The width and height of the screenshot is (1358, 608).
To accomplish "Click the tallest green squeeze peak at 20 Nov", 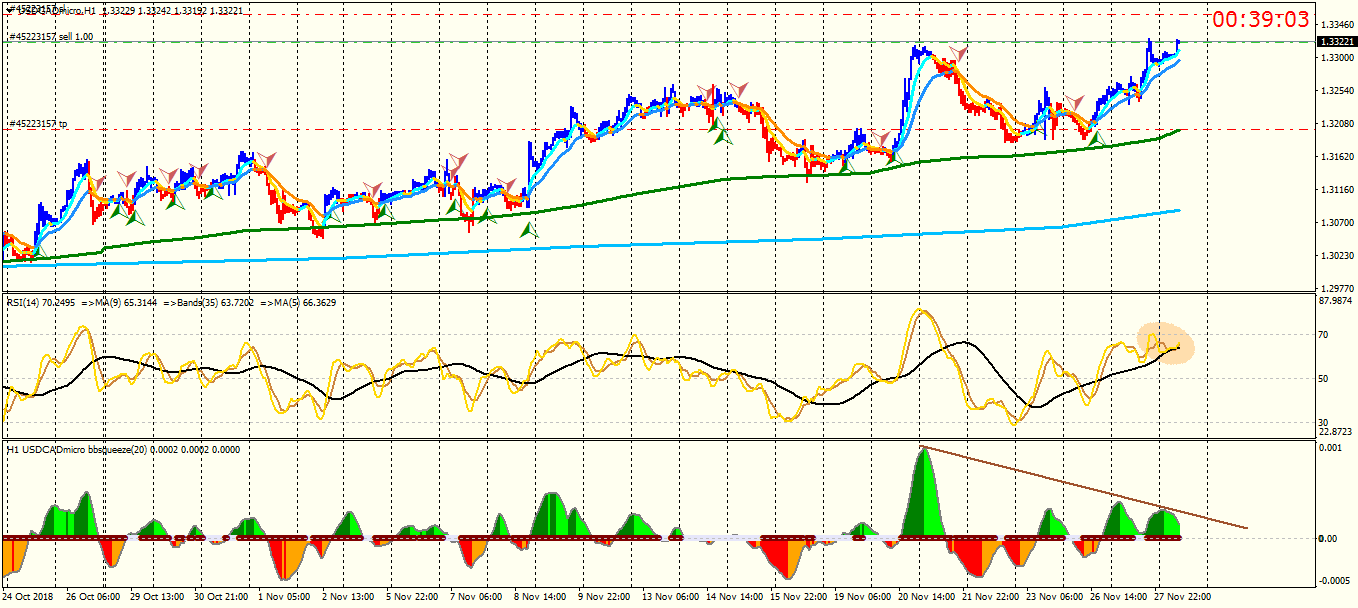I will (925, 492).
